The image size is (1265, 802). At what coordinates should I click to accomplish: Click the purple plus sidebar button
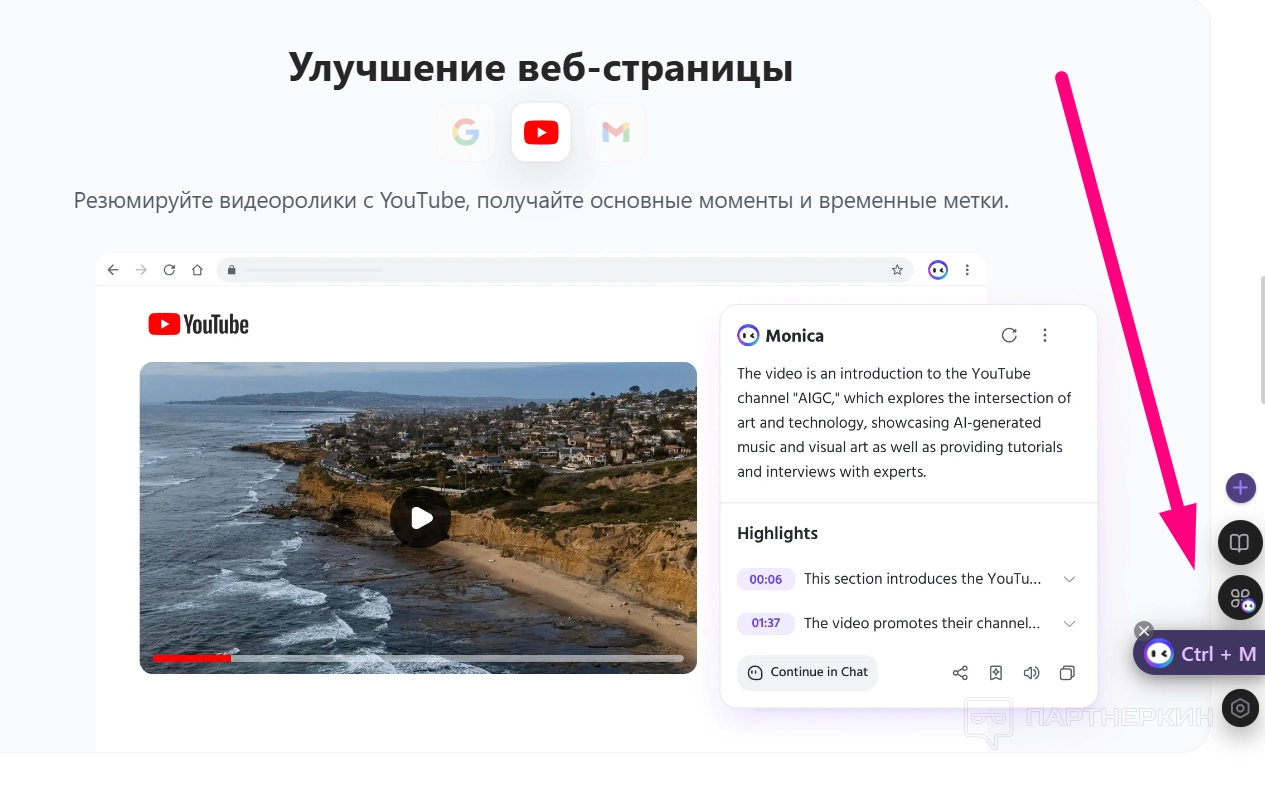pyautogui.click(x=1240, y=488)
